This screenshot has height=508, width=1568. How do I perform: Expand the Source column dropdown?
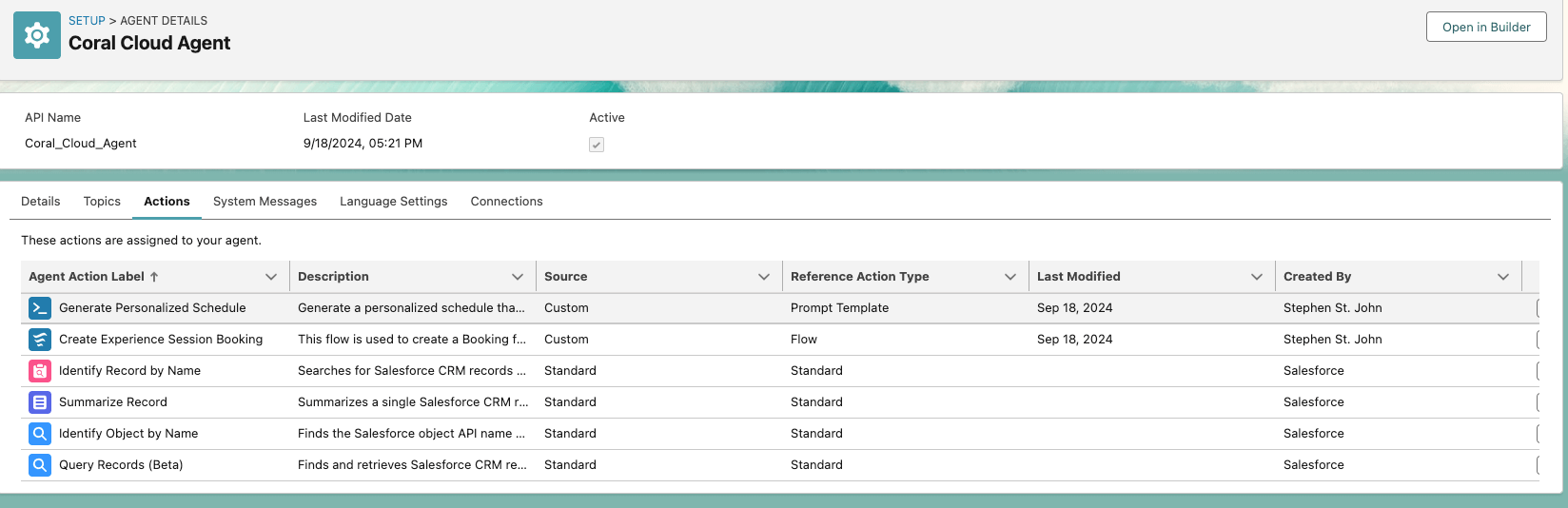(764, 277)
